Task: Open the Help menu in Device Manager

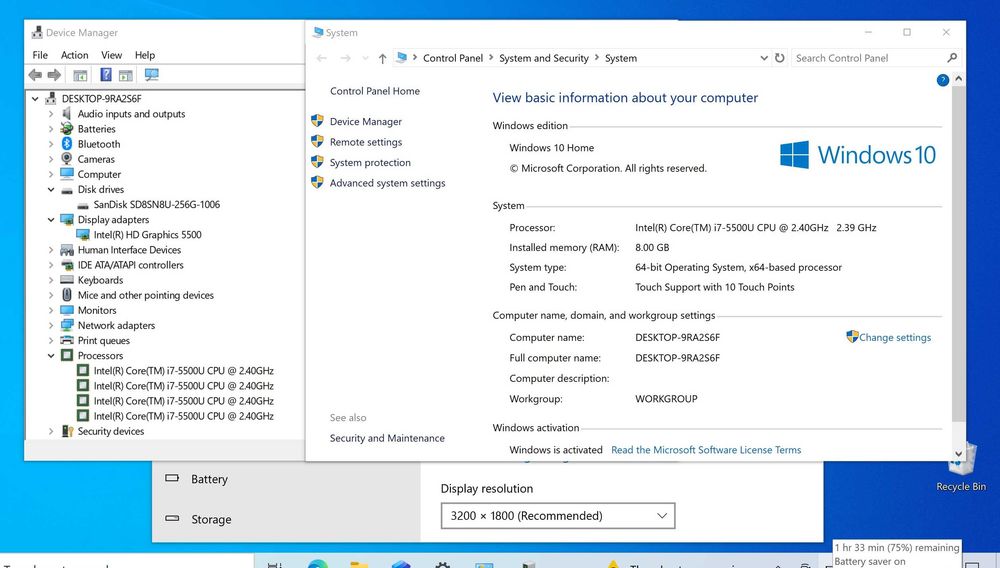Action: click(x=145, y=55)
